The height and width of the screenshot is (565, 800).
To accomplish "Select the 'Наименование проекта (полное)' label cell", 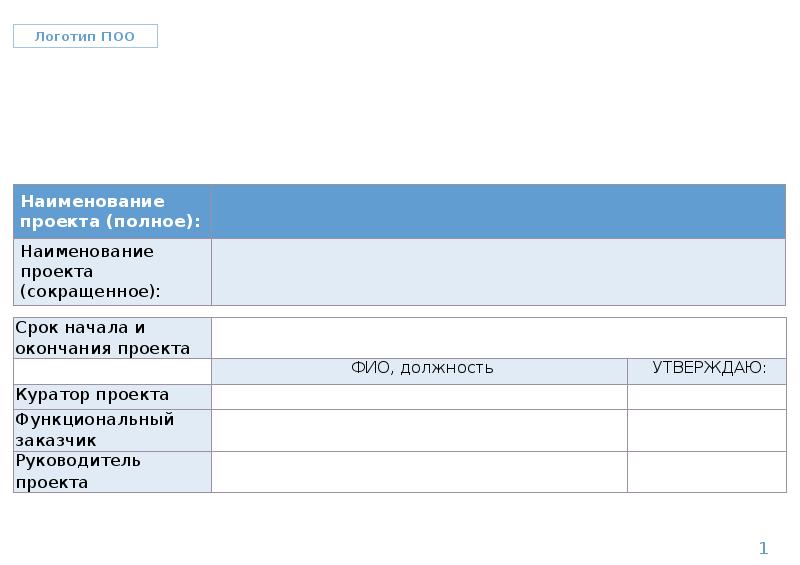I will click(x=111, y=211).
